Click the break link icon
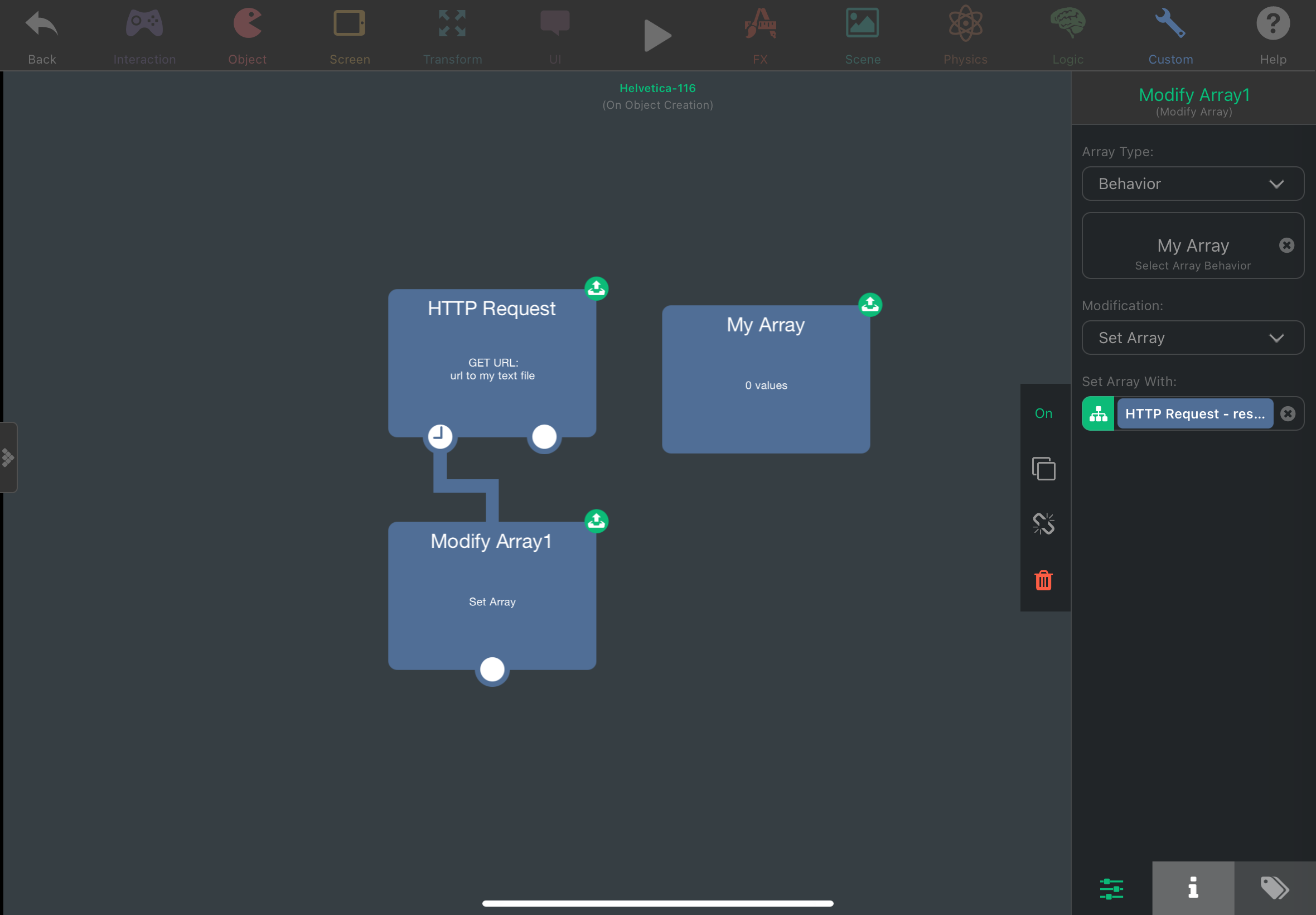The image size is (1316, 915). point(1043,523)
